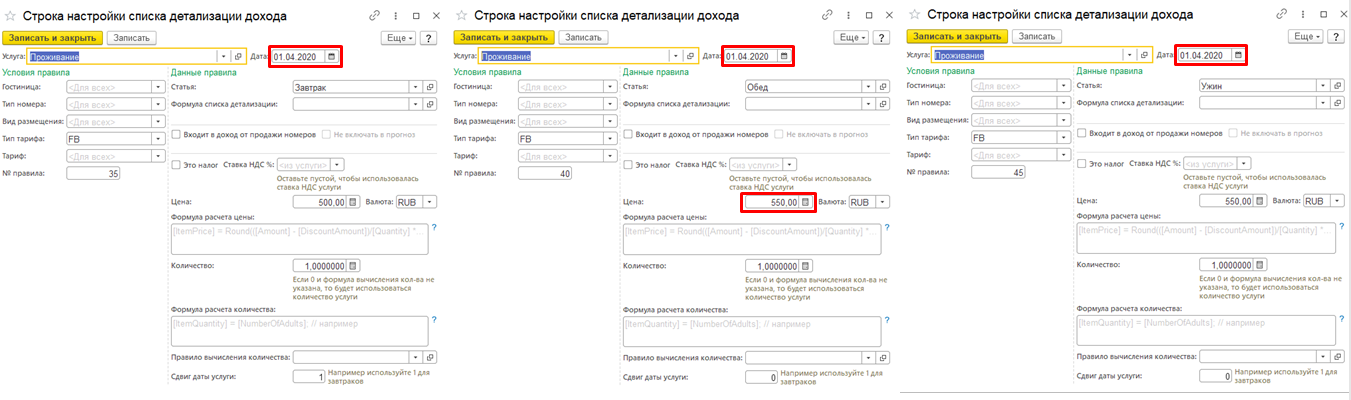1351x400 pixels.
Task: Expand Тариф dropdown in Обед window
Action: (610, 155)
